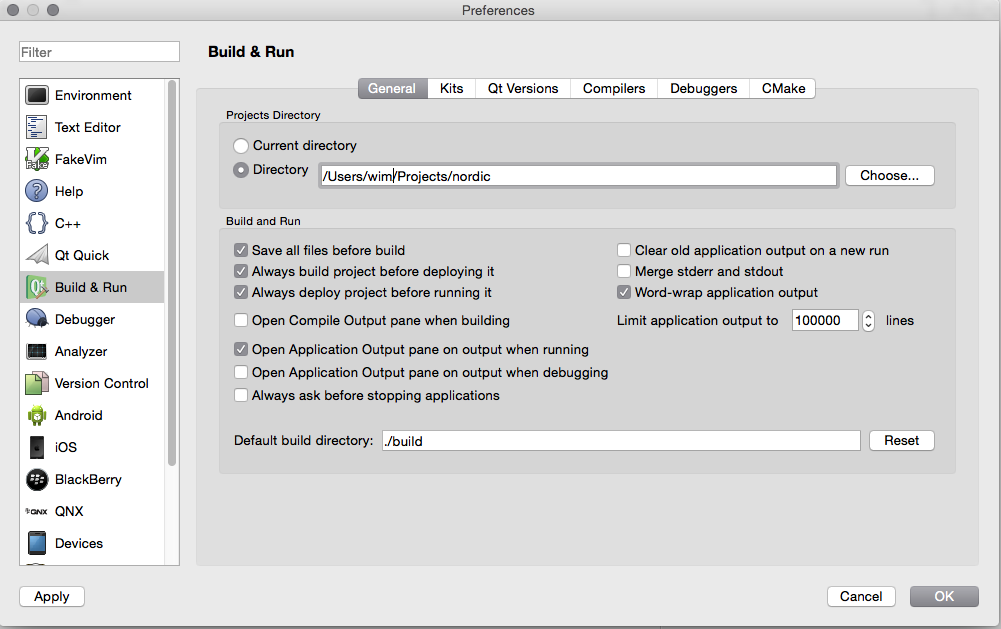This screenshot has height=629, width=1001.
Task: Toggle Word-wrap application output
Action: tap(624, 292)
